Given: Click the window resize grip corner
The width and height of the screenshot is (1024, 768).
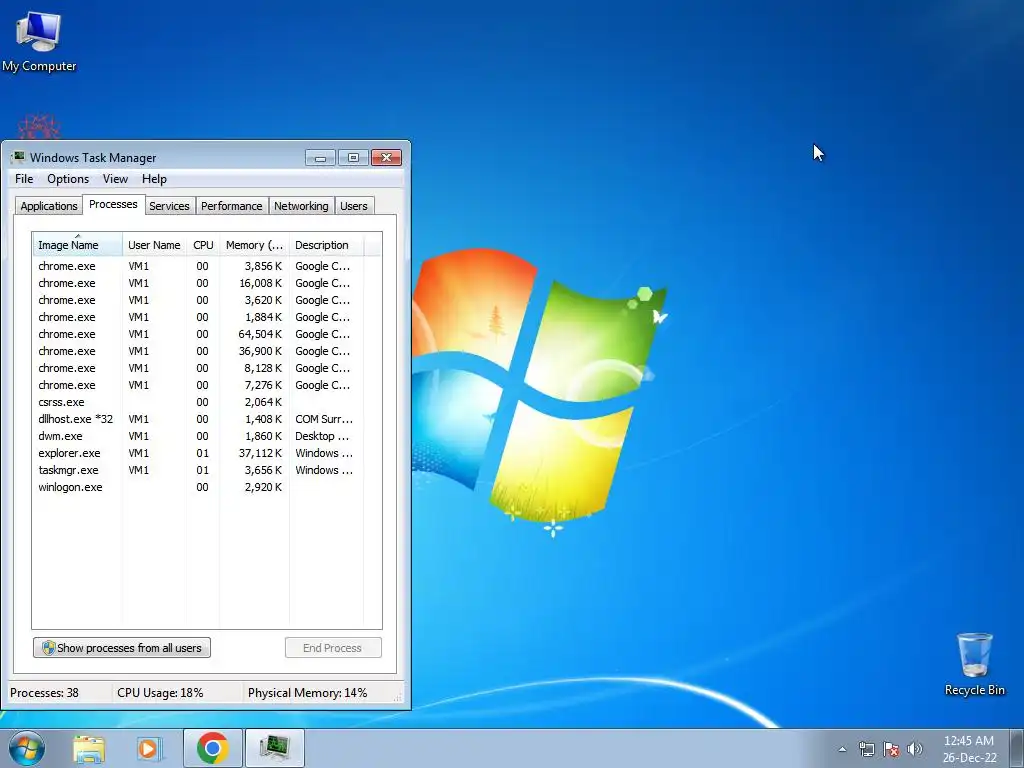Looking at the screenshot, I should point(398,698).
